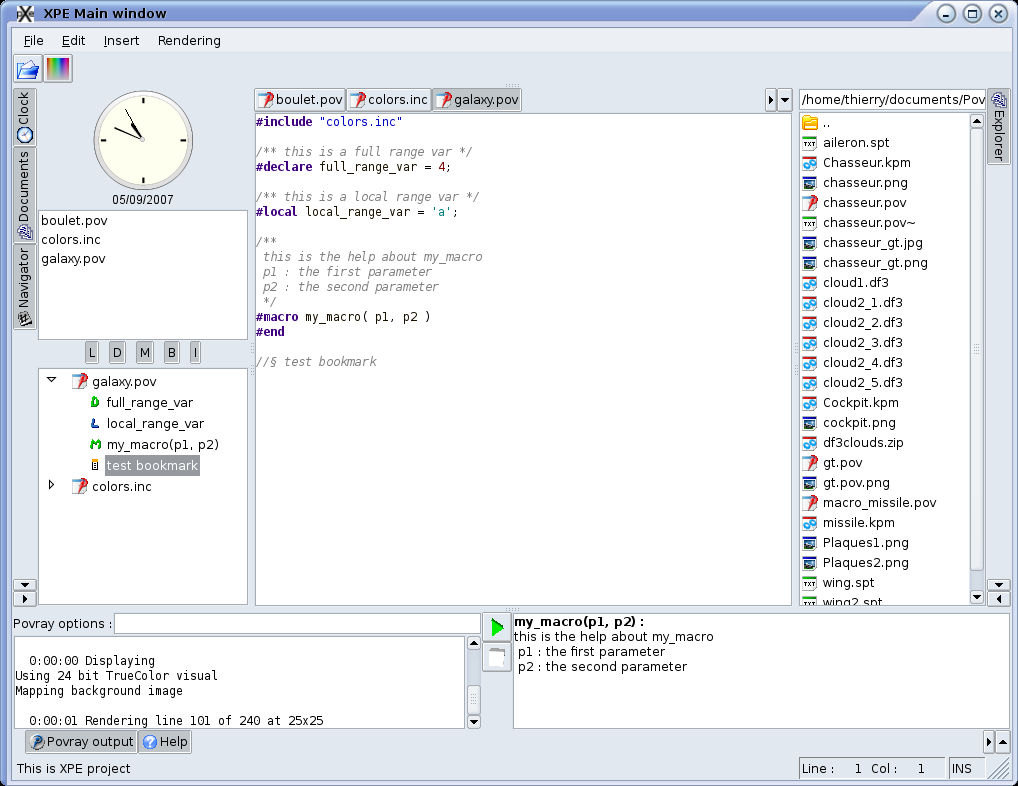Toggle the B (bookmark) filter button
The height and width of the screenshot is (786, 1018).
(x=171, y=352)
